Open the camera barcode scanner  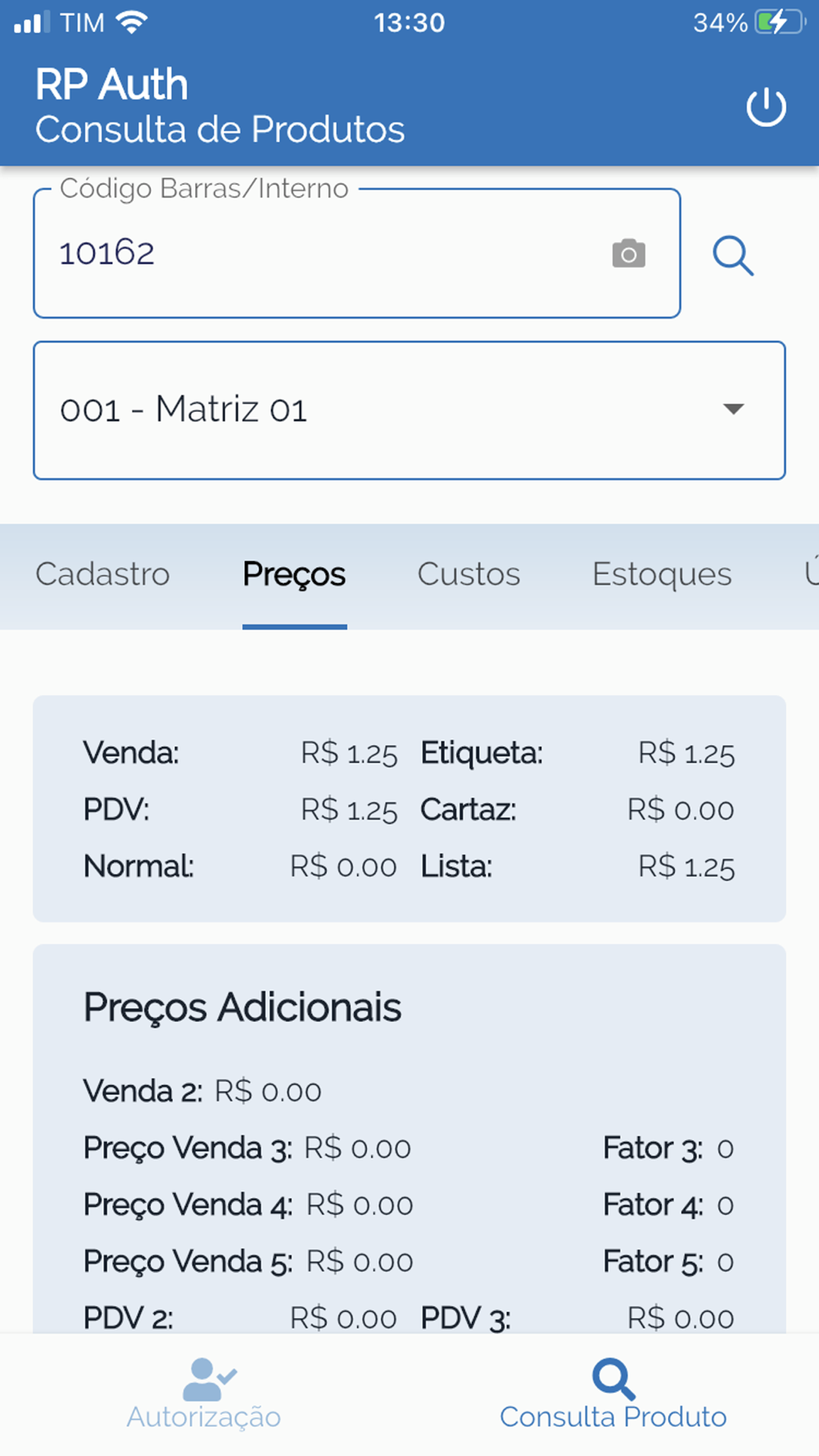628,254
